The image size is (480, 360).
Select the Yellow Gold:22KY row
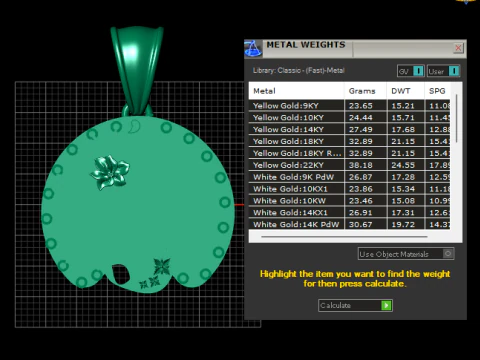pos(349,165)
